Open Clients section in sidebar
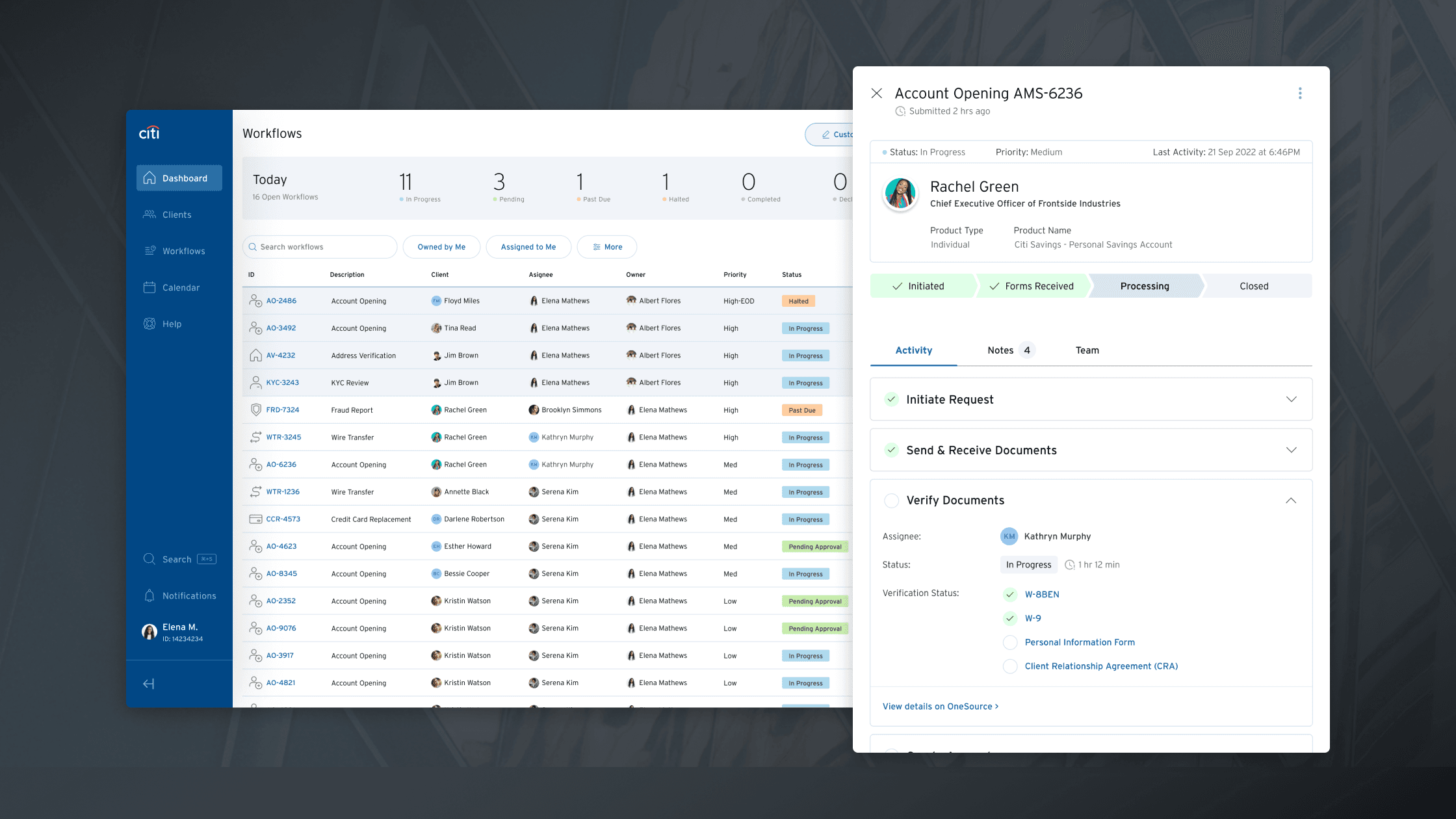The image size is (1456, 819). (168, 214)
